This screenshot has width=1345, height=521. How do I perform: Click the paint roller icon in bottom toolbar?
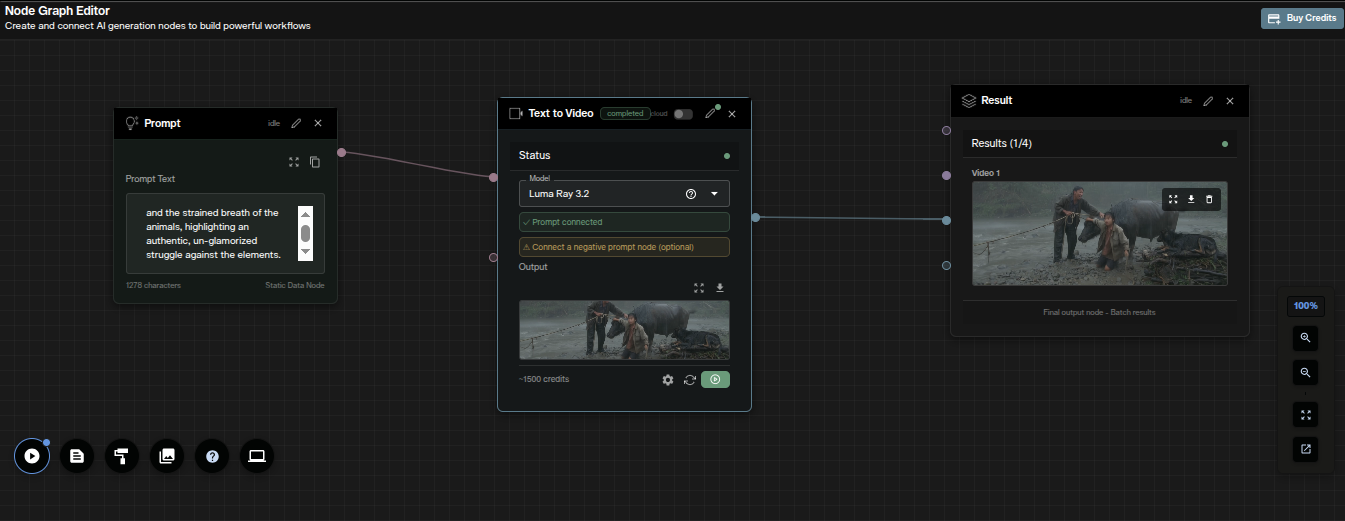click(x=122, y=456)
